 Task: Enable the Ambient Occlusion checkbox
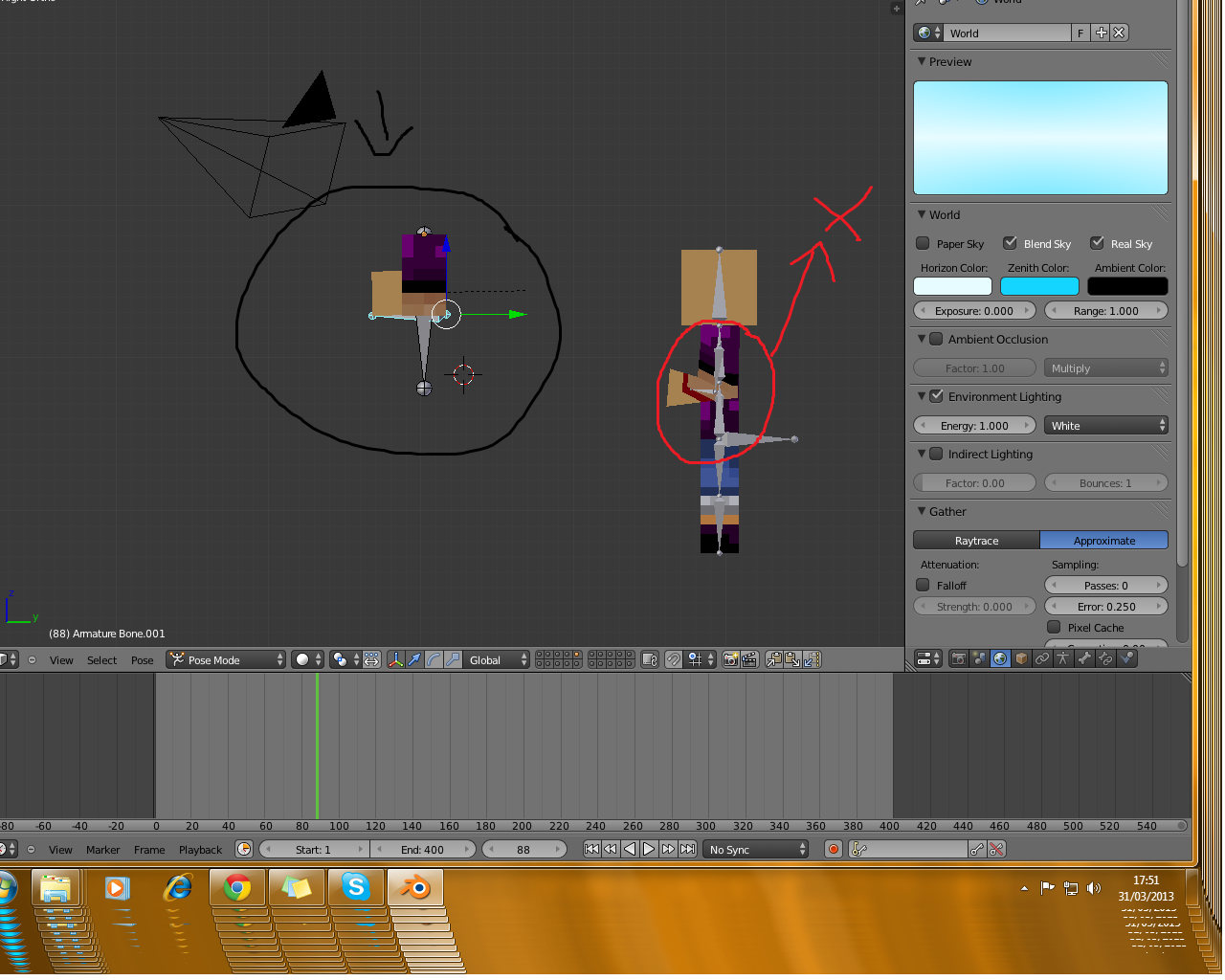[937, 339]
